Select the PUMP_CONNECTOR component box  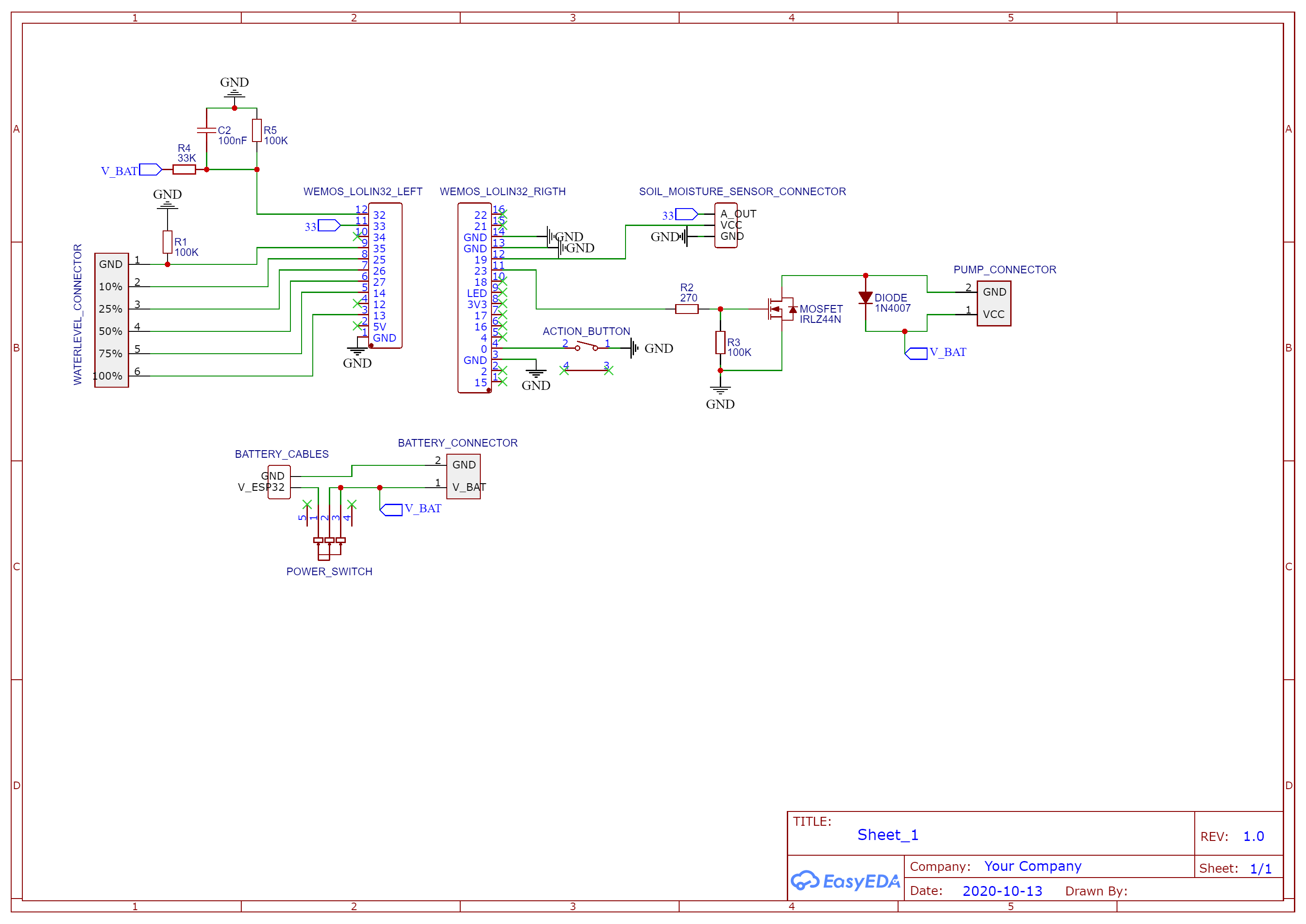point(994,303)
